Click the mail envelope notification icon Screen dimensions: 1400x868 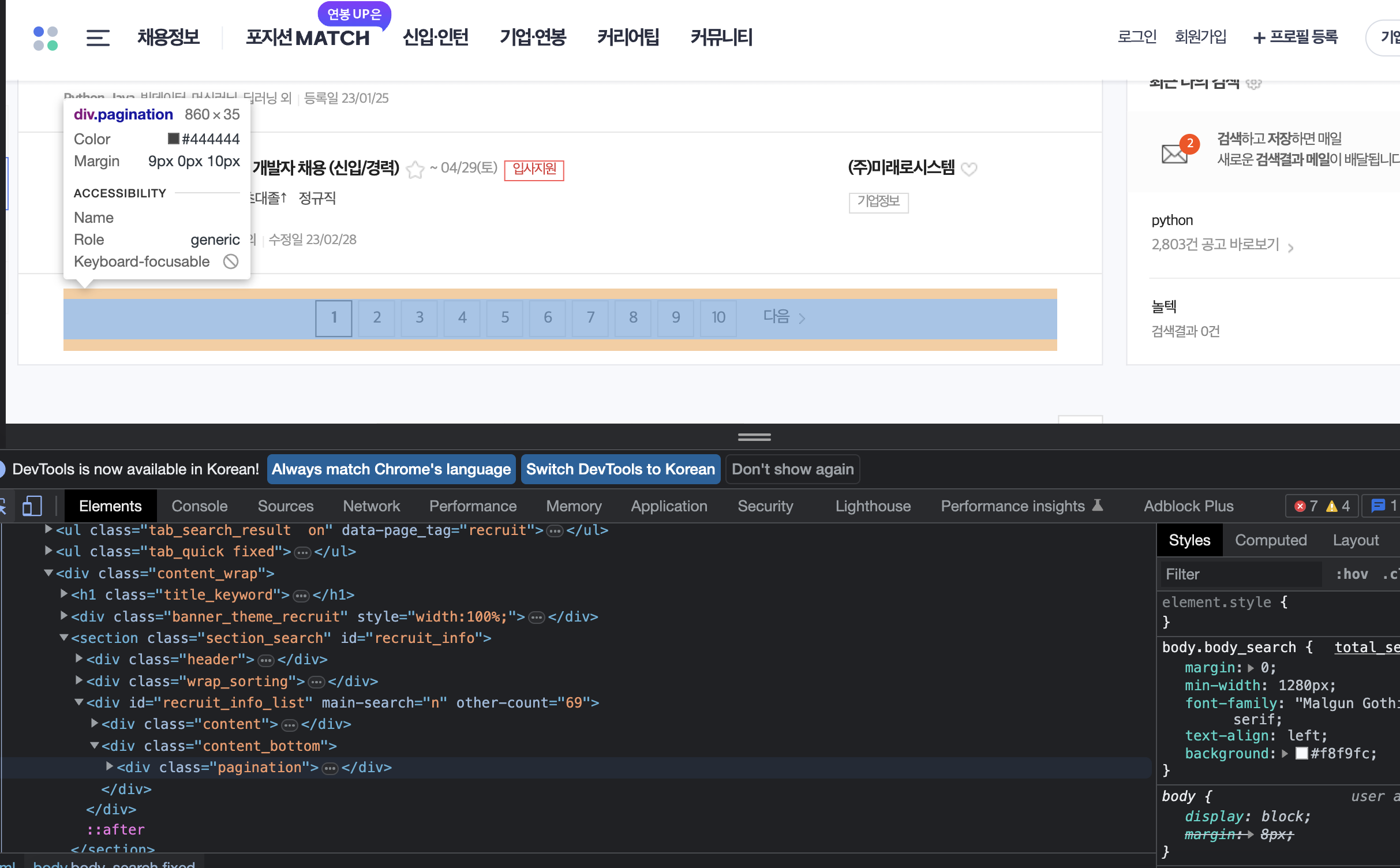coord(1175,153)
